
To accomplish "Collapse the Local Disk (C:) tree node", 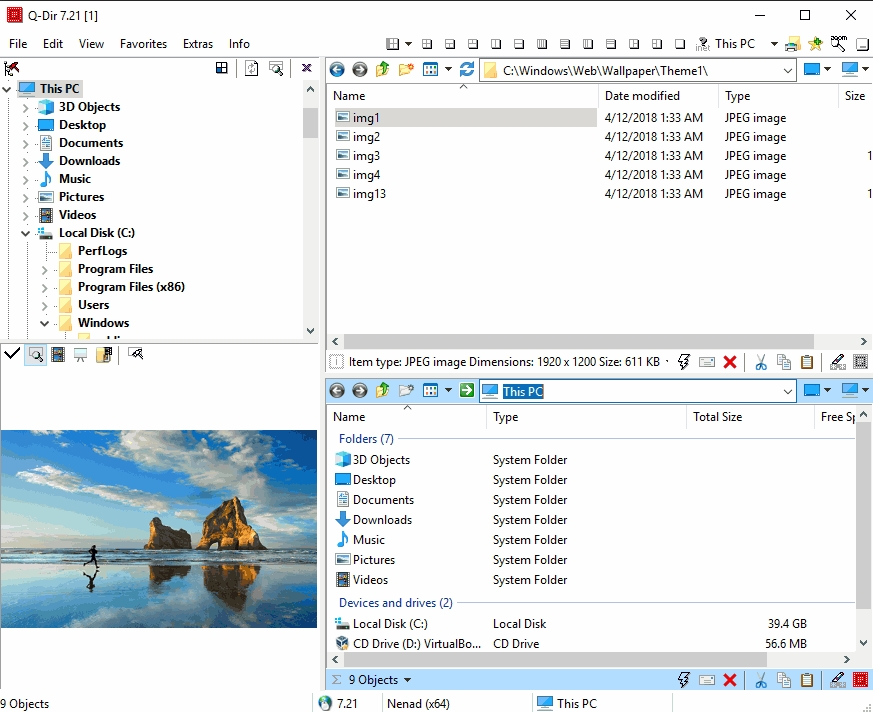I will (25, 233).
